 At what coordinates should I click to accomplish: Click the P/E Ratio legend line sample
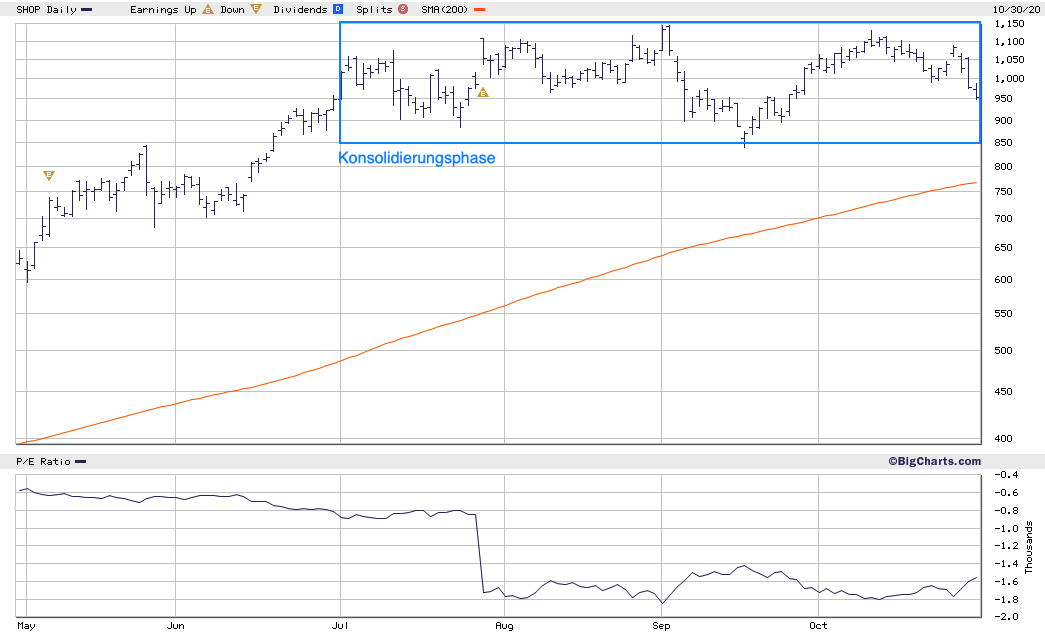(x=81, y=462)
